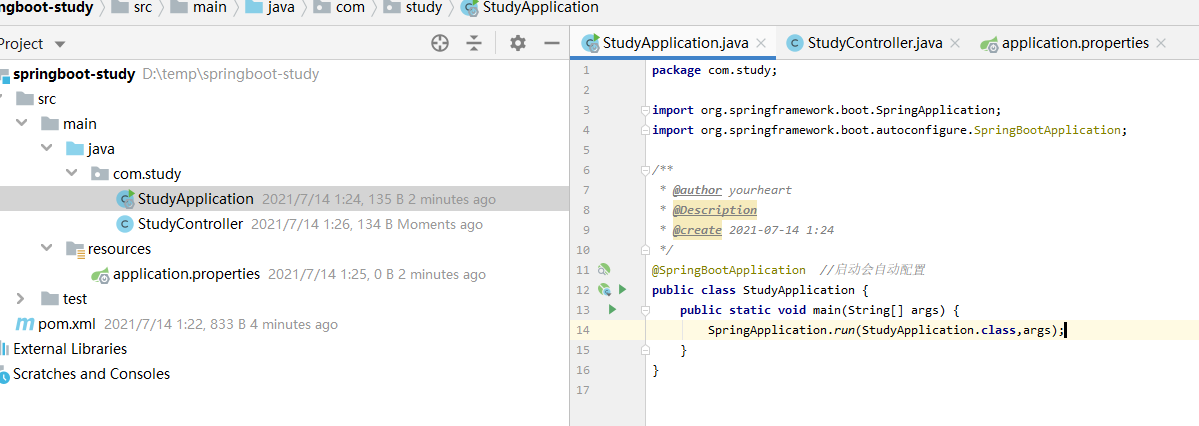1199x426 pixels.
Task: Click the @create tag in Javadoc
Action: click(697, 229)
